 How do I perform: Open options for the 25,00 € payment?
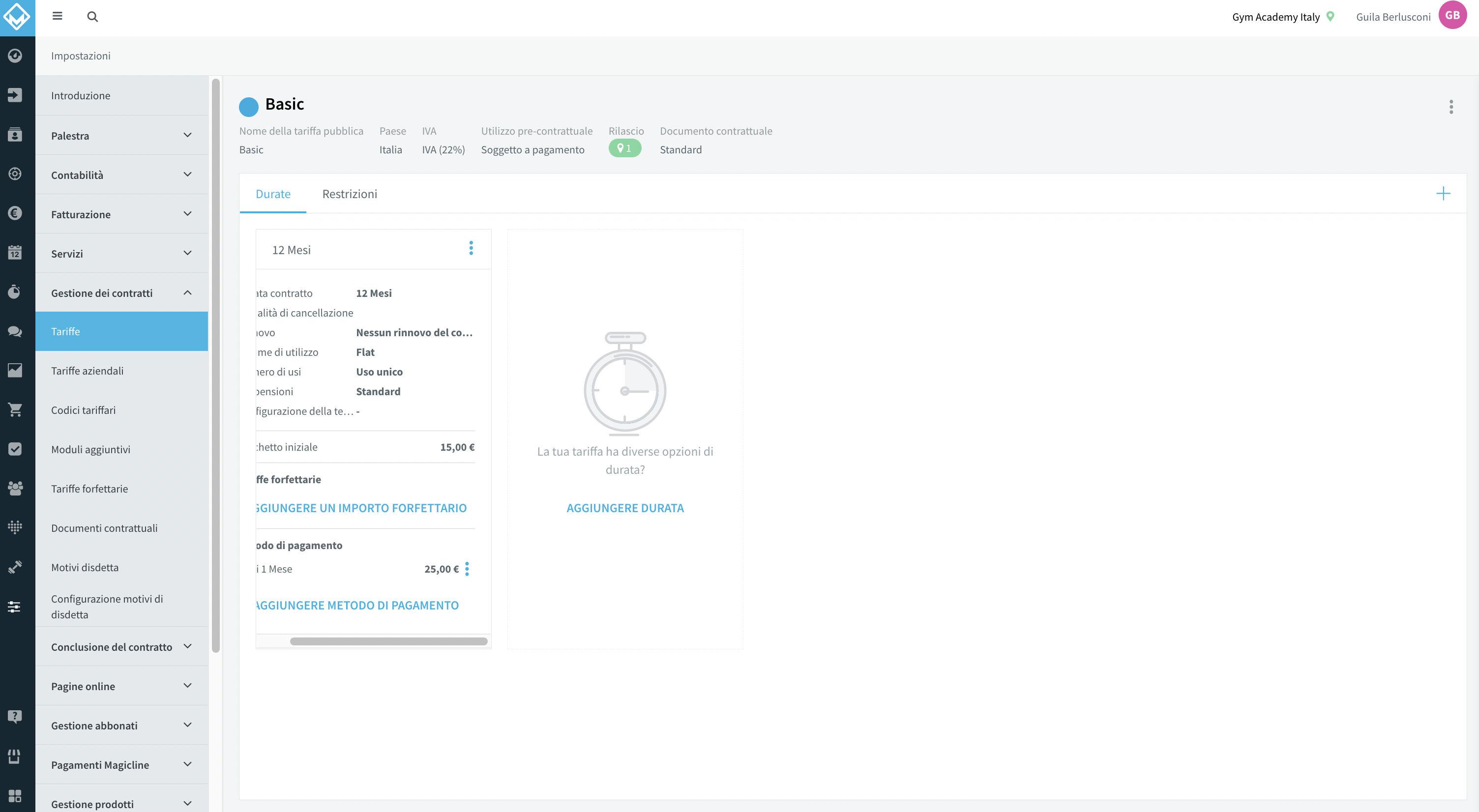click(x=467, y=569)
